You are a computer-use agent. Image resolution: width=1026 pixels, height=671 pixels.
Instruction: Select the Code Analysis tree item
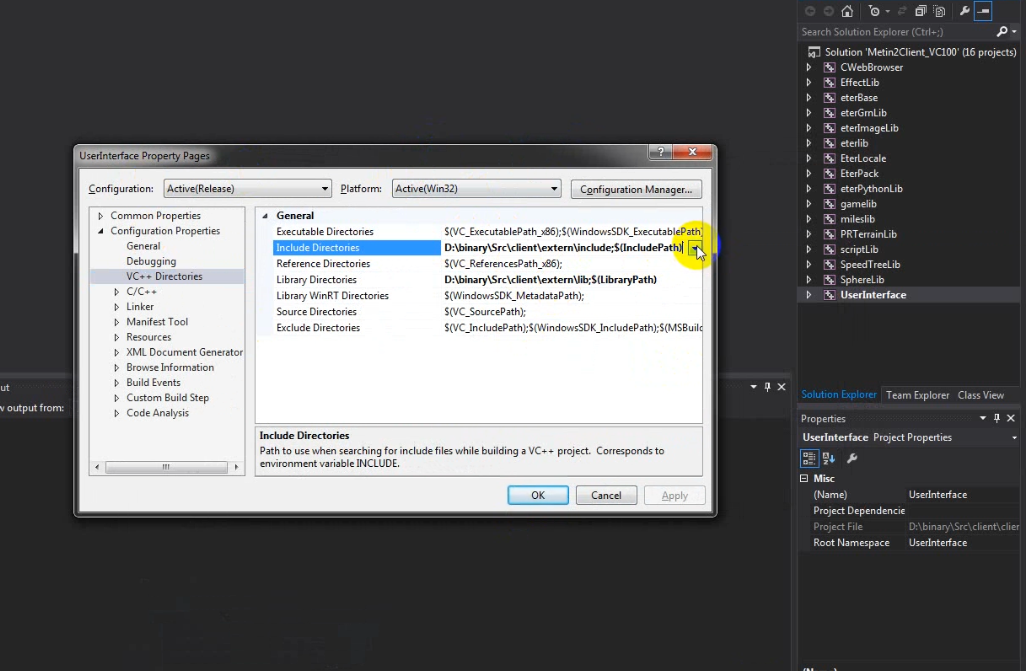(x=158, y=413)
